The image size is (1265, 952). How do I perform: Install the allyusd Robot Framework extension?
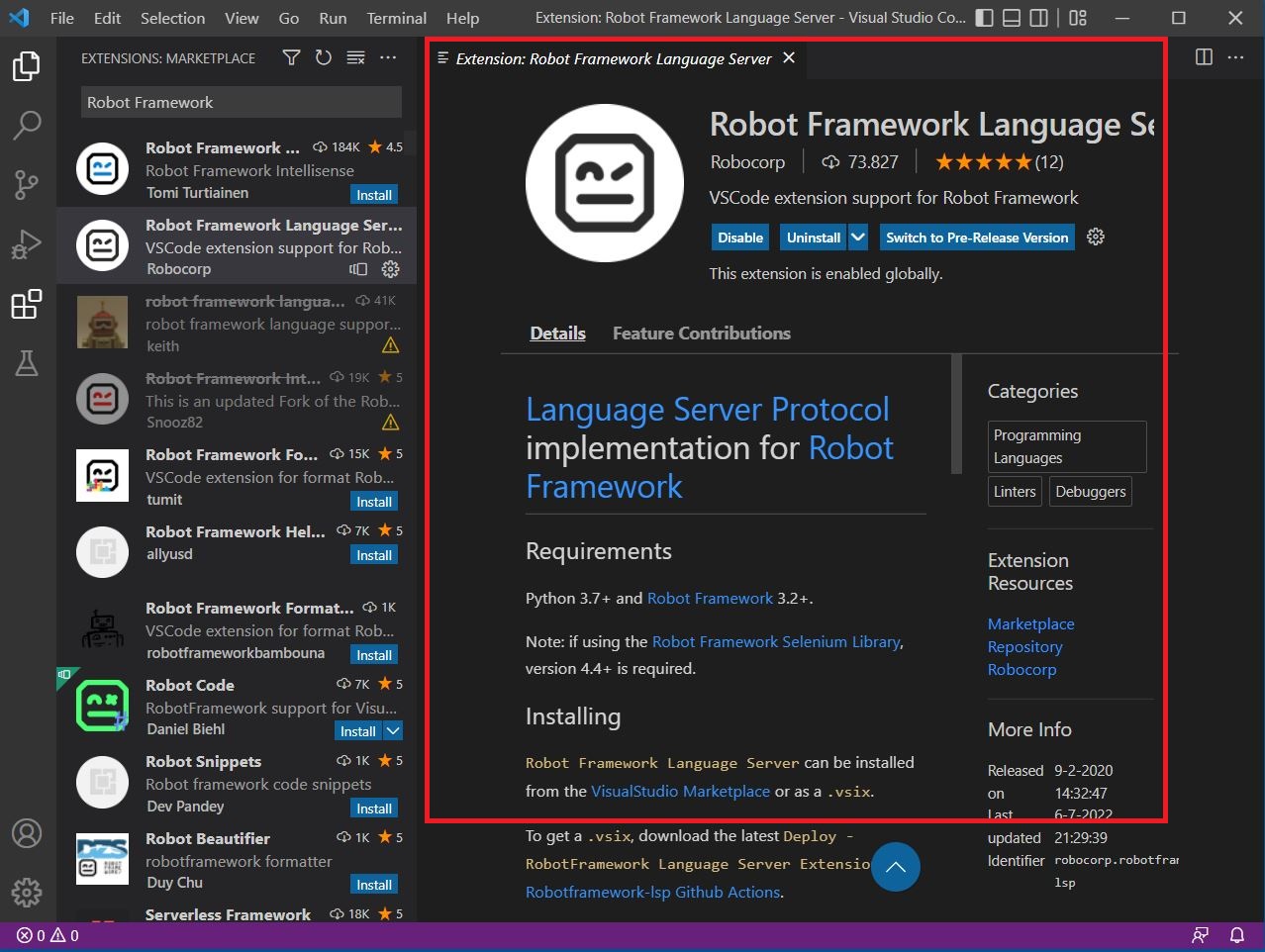(x=374, y=555)
